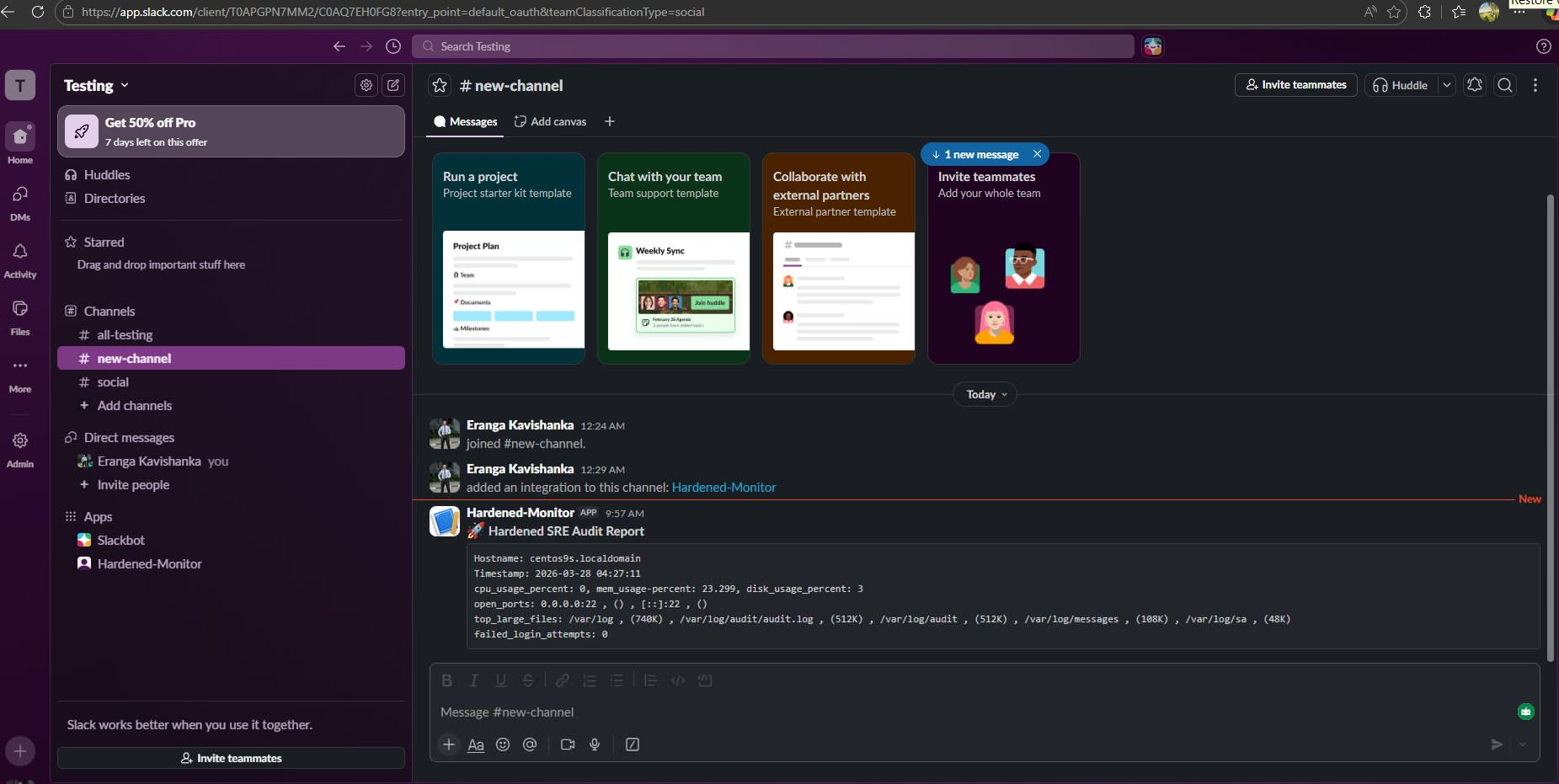1559x784 pixels.
Task: Collapse the Starred section
Action: (104, 242)
